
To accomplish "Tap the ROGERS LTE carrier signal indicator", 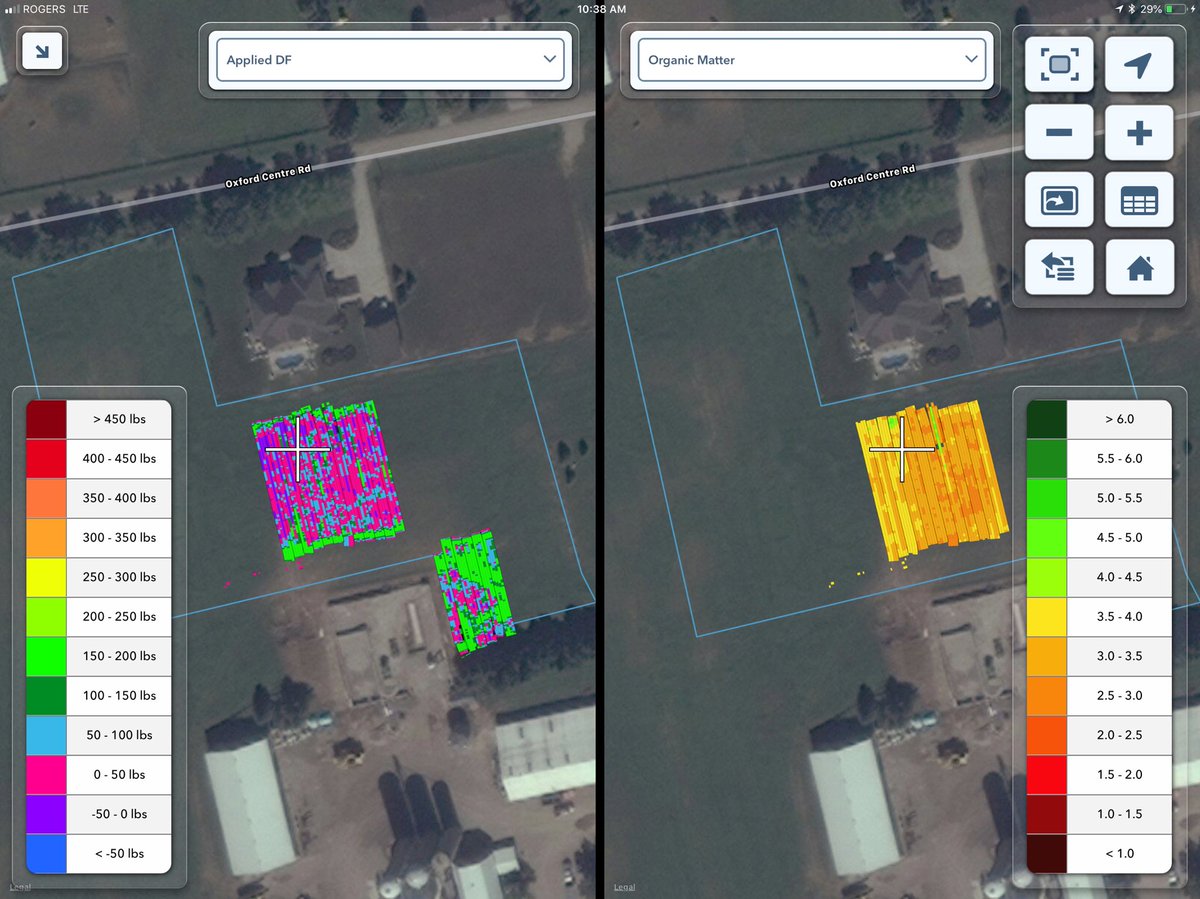I will click(x=45, y=8).
